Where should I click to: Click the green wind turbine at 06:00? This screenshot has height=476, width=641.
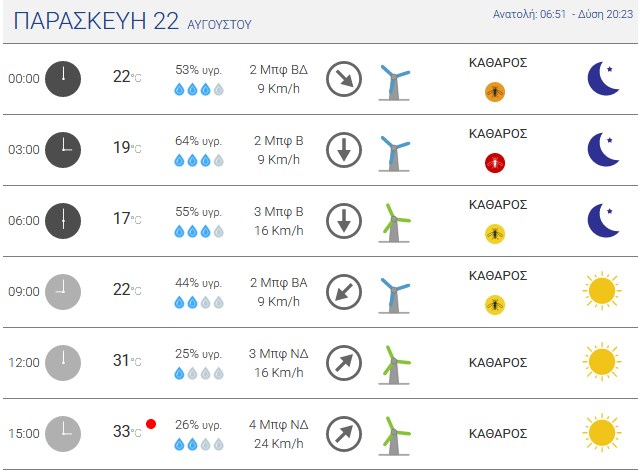(394, 222)
